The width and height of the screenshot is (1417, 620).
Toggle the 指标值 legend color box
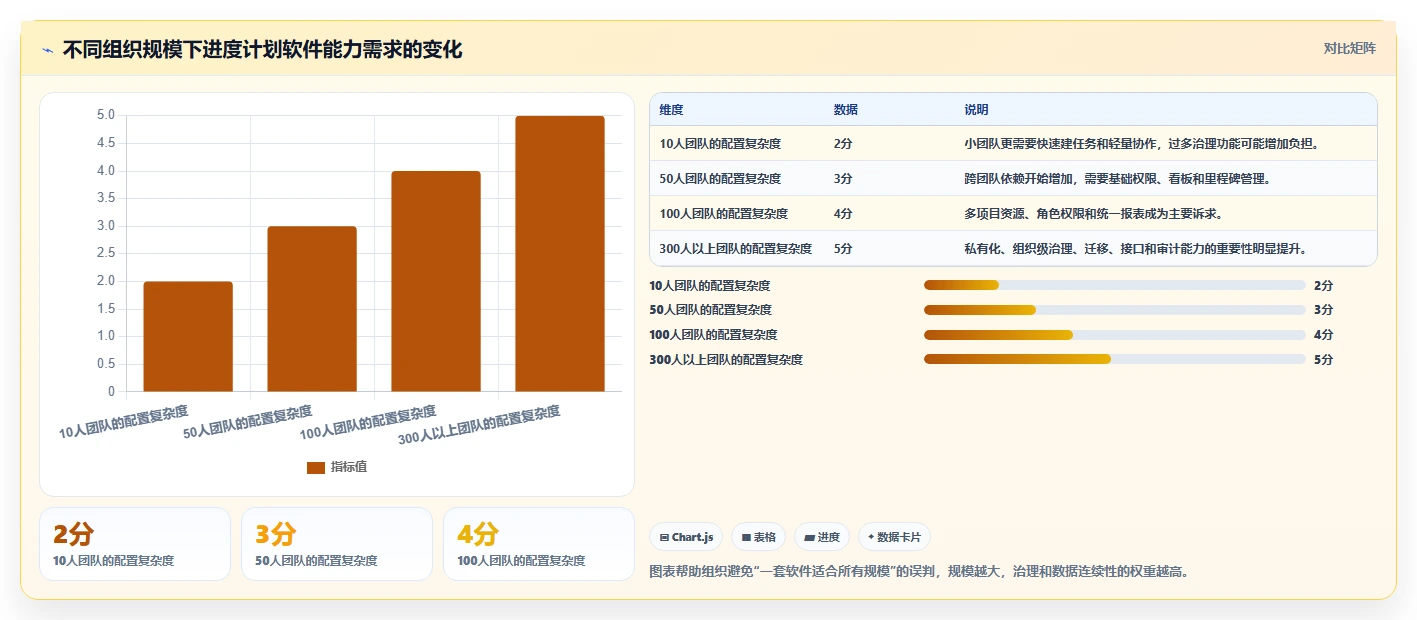click(316, 467)
